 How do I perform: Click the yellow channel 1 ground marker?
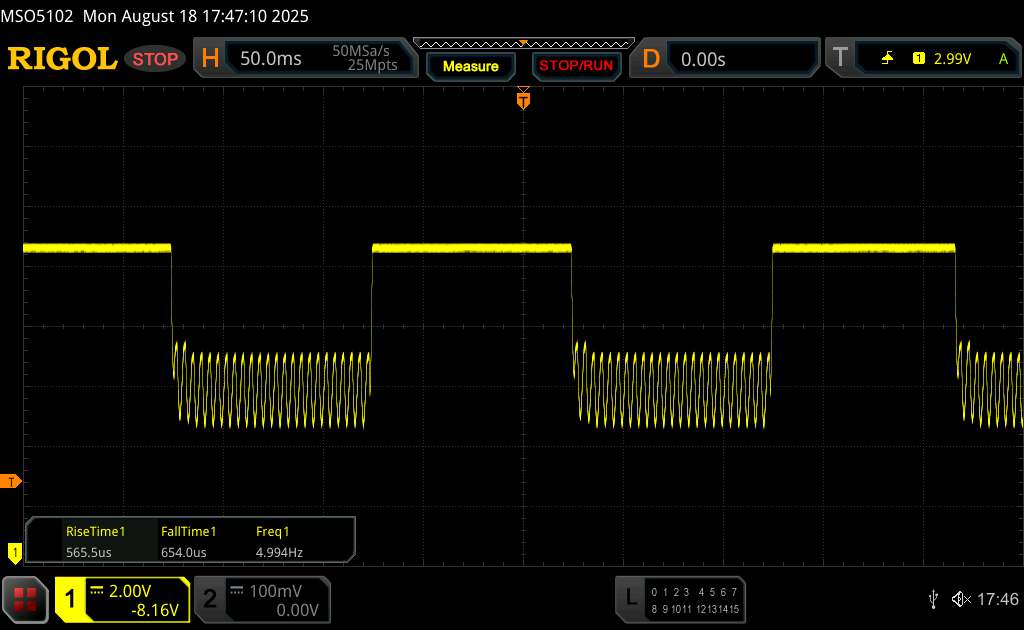14,551
